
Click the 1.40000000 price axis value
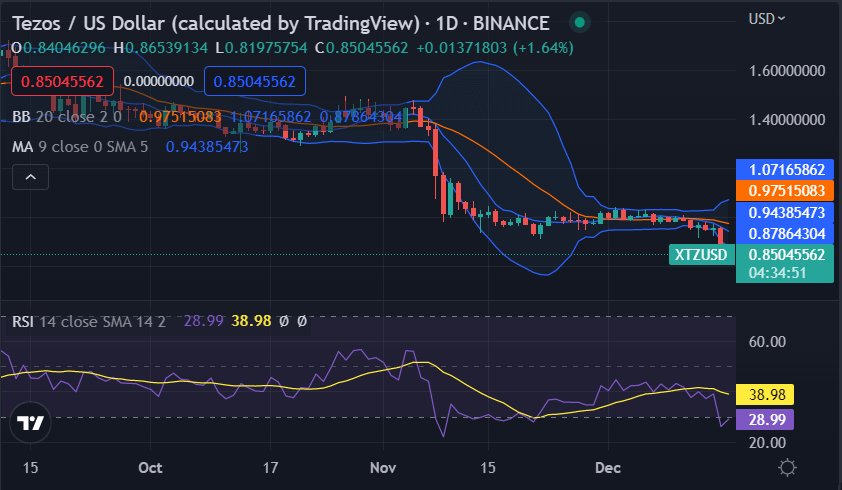point(787,119)
